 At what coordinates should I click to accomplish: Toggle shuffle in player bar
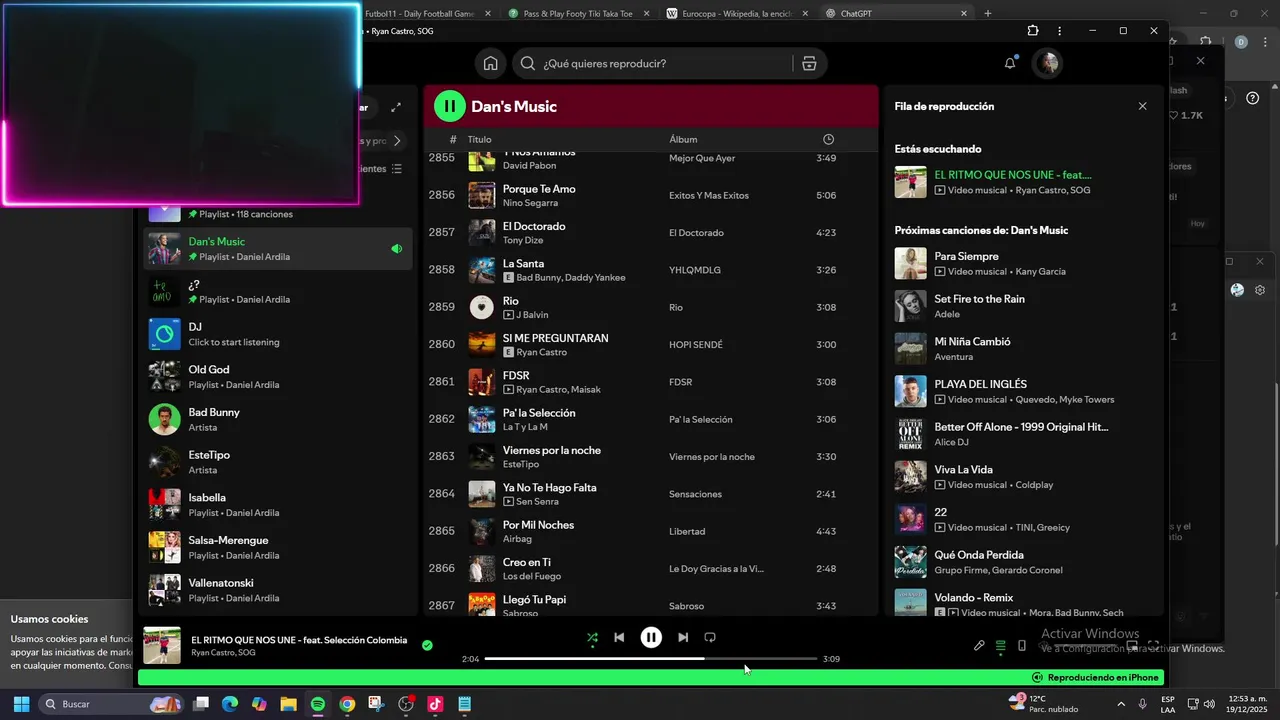[592, 637]
